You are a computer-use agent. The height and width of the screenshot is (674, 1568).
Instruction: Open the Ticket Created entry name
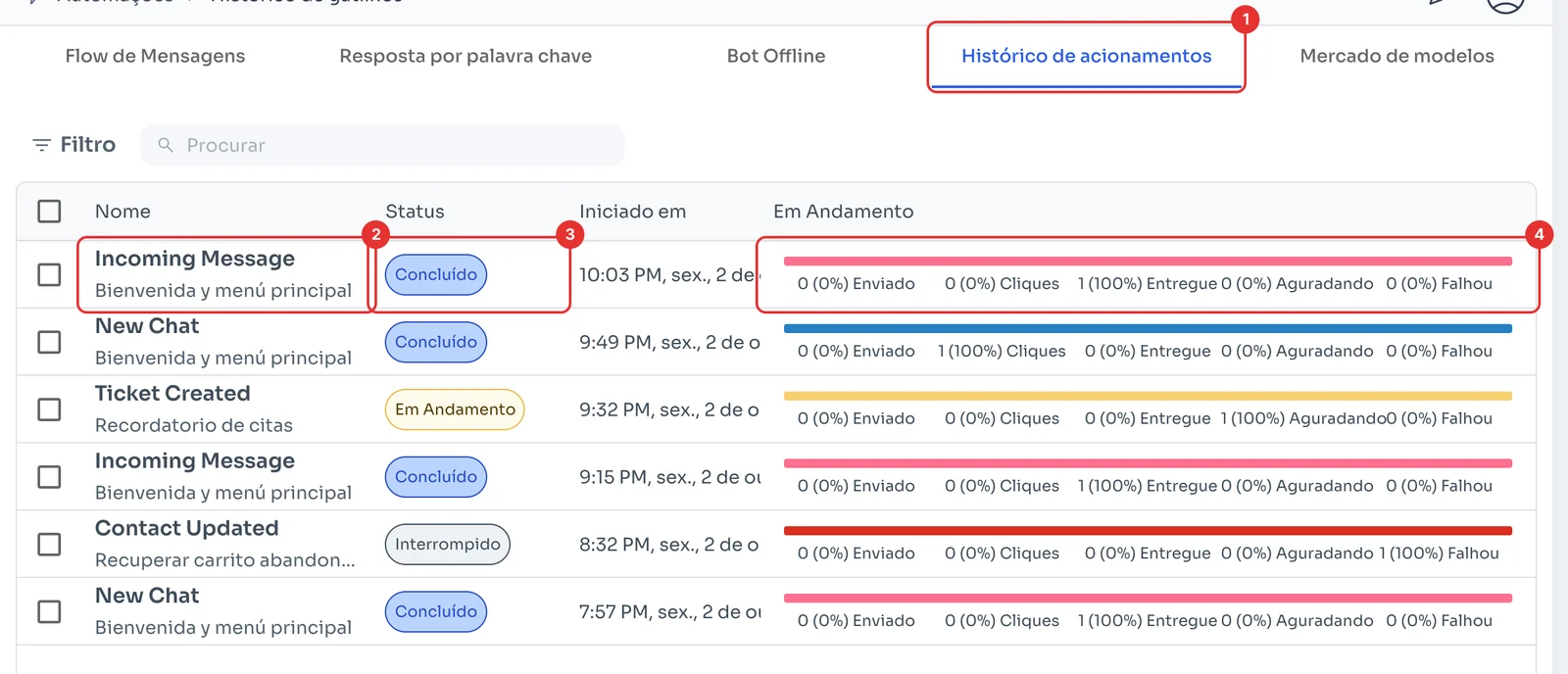[x=172, y=394]
